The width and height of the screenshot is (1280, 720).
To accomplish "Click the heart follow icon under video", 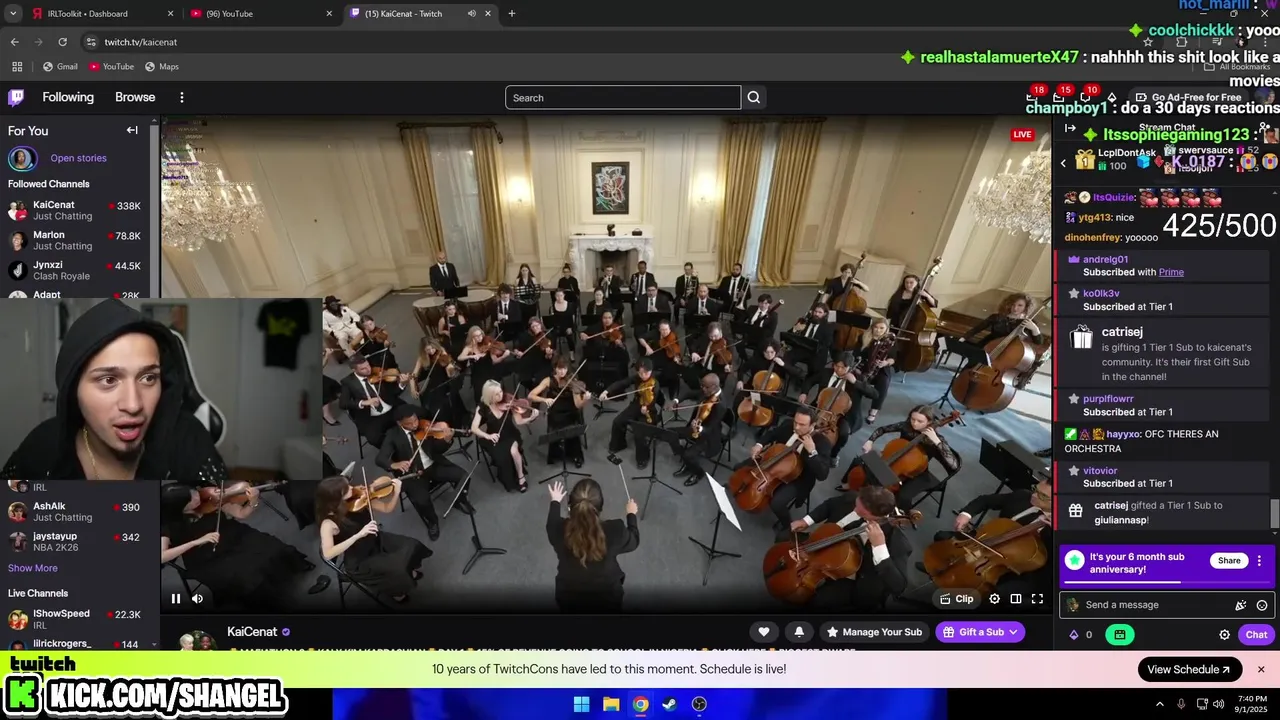I will point(764,632).
